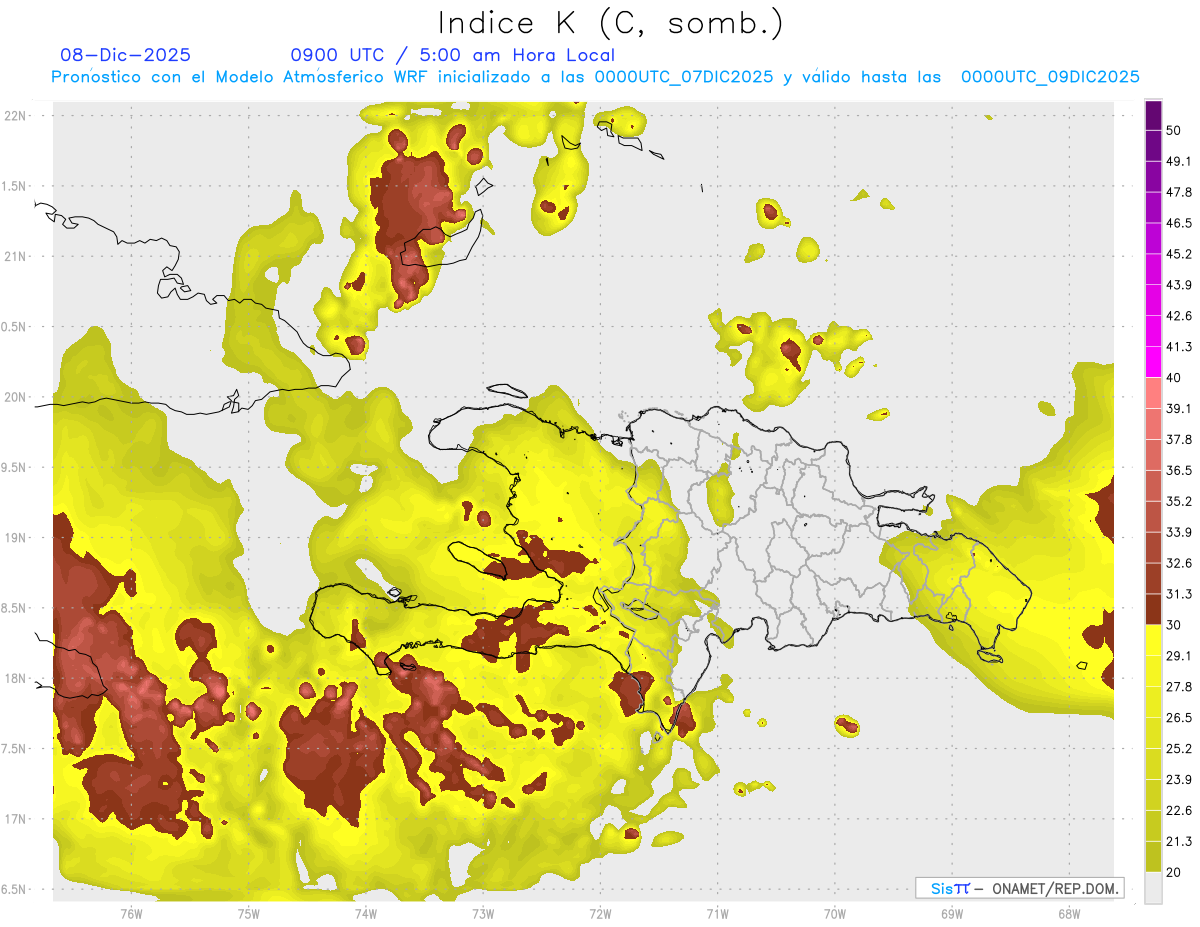Click legend value "23.9"

1179,780
